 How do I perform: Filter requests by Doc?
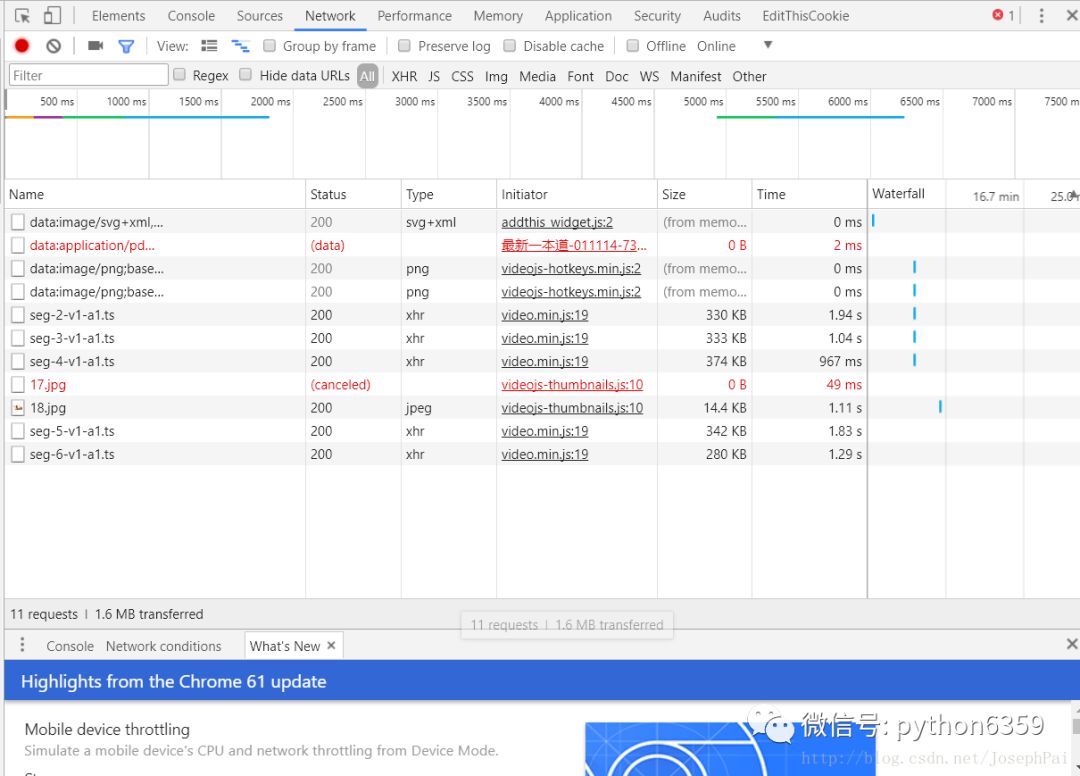(x=616, y=76)
